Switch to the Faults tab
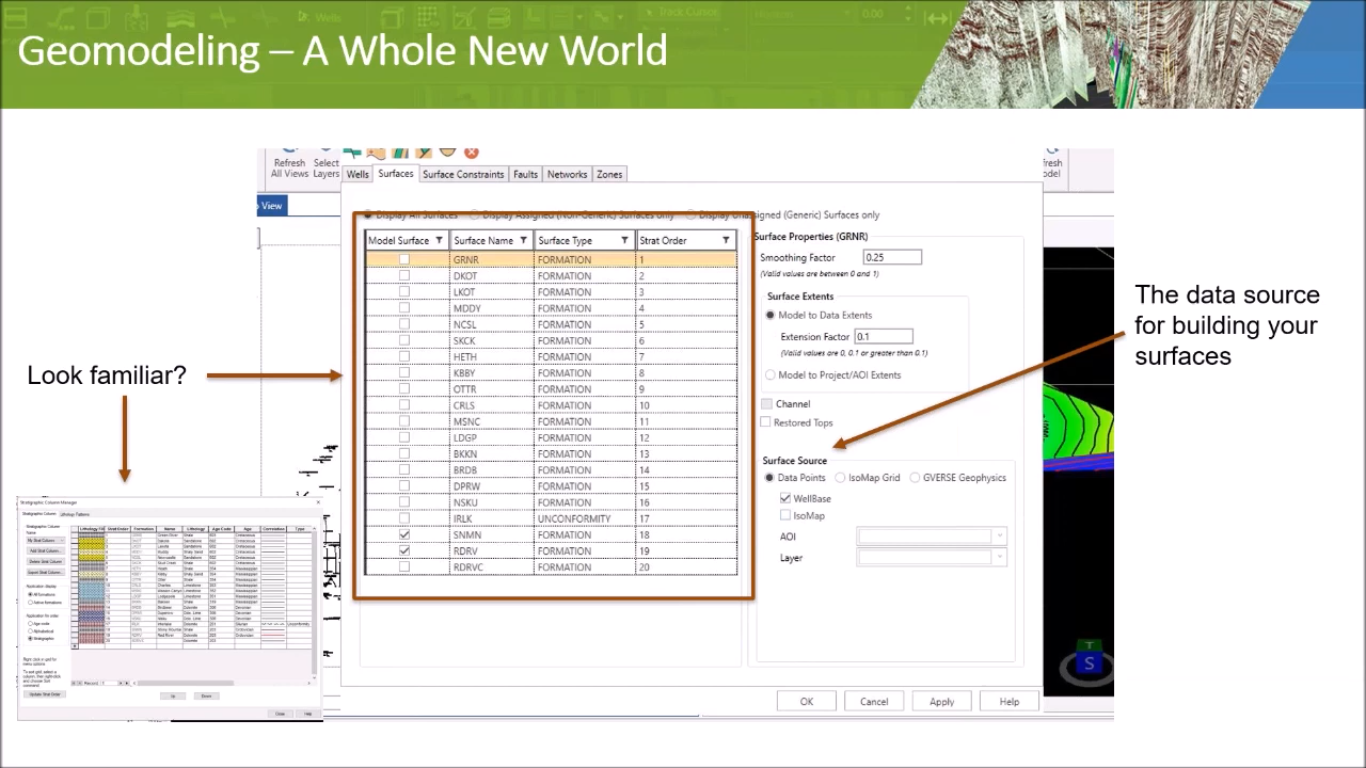 525,174
